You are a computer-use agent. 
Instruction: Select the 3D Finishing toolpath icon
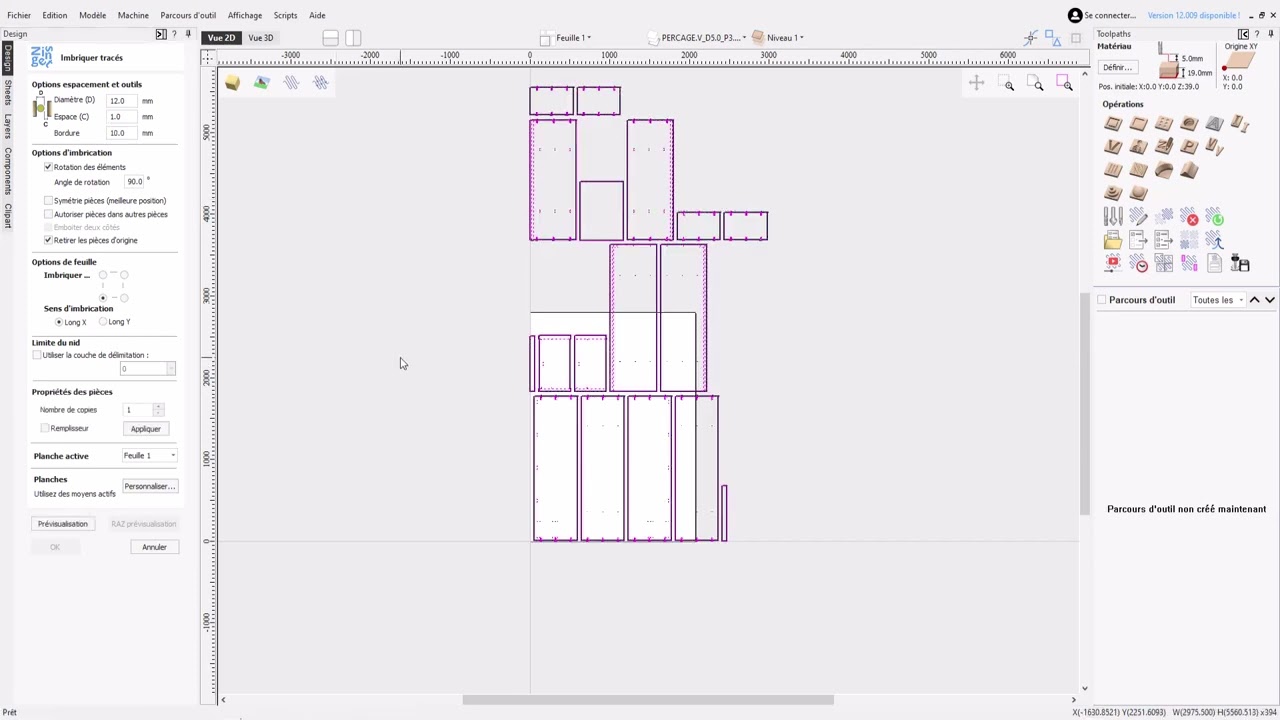coord(1138,193)
